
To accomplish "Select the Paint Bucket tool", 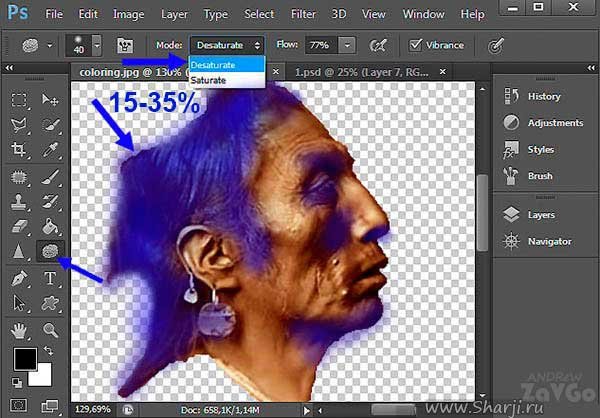I will (48, 226).
